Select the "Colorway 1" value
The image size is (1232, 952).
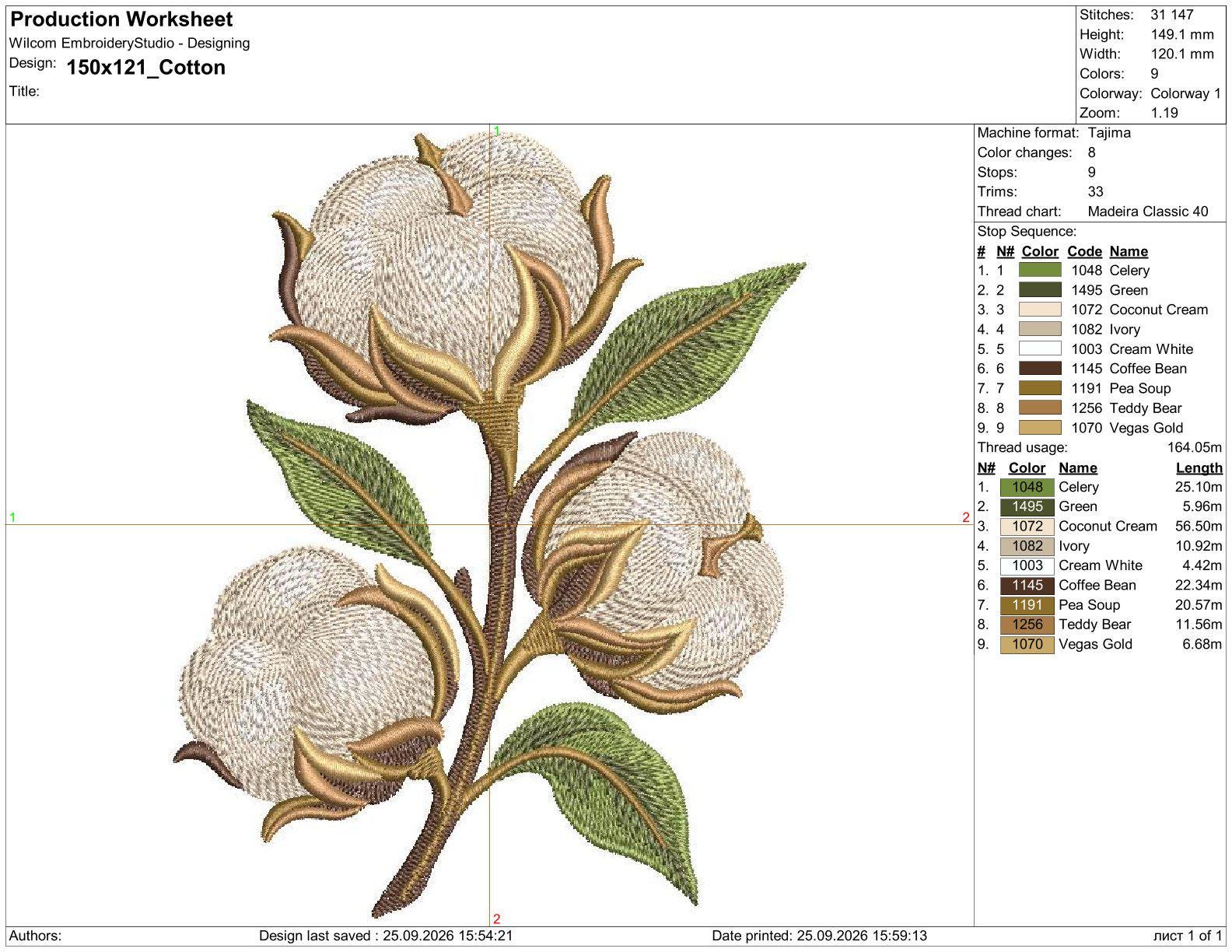click(1186, 93)
